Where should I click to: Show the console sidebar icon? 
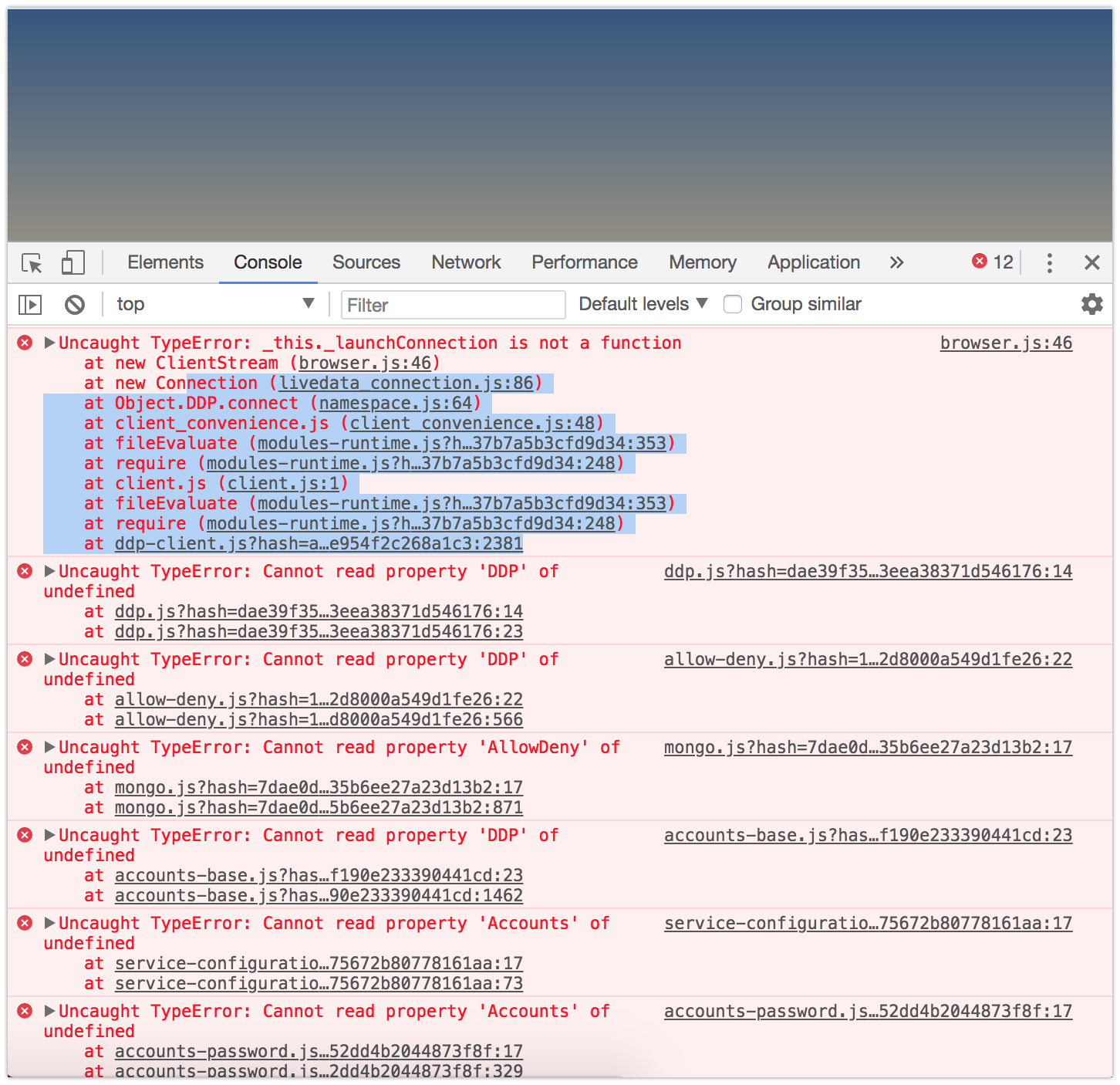pos(30,305)
